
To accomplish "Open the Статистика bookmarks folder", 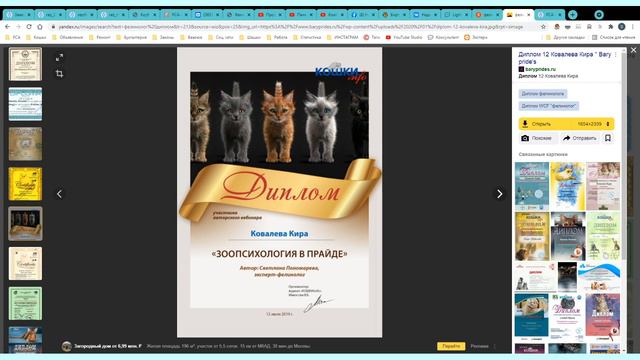I will point(307,37).
